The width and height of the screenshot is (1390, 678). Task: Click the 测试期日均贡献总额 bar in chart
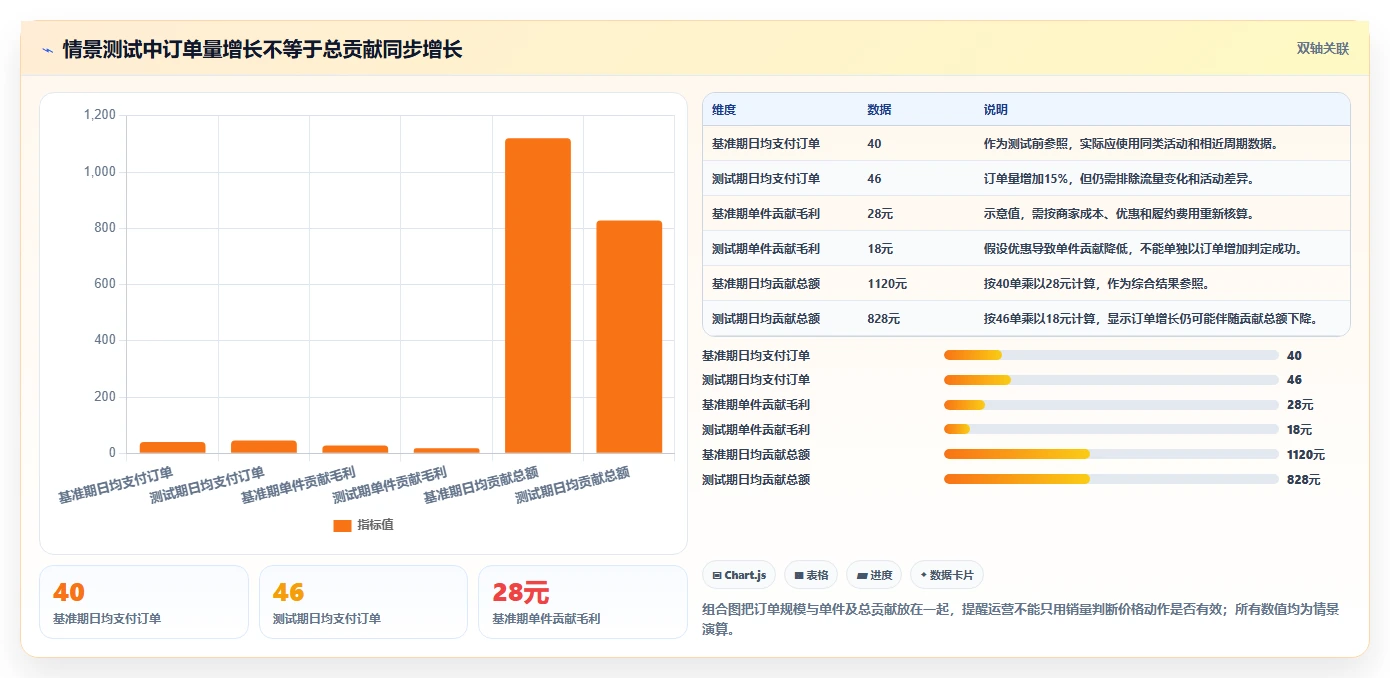pos(629,337)
